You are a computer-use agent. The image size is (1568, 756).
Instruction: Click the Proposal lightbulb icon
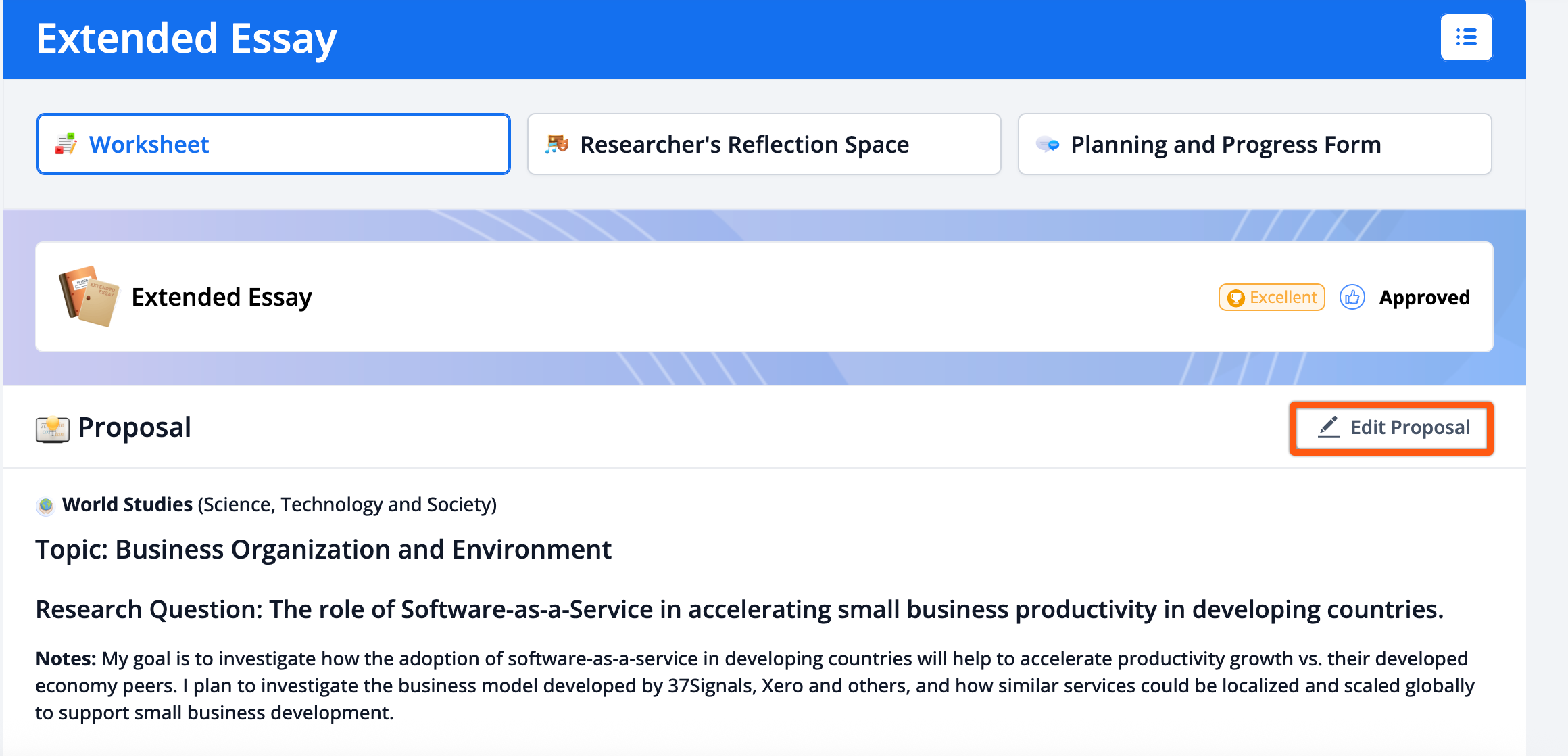pos(53,428)
